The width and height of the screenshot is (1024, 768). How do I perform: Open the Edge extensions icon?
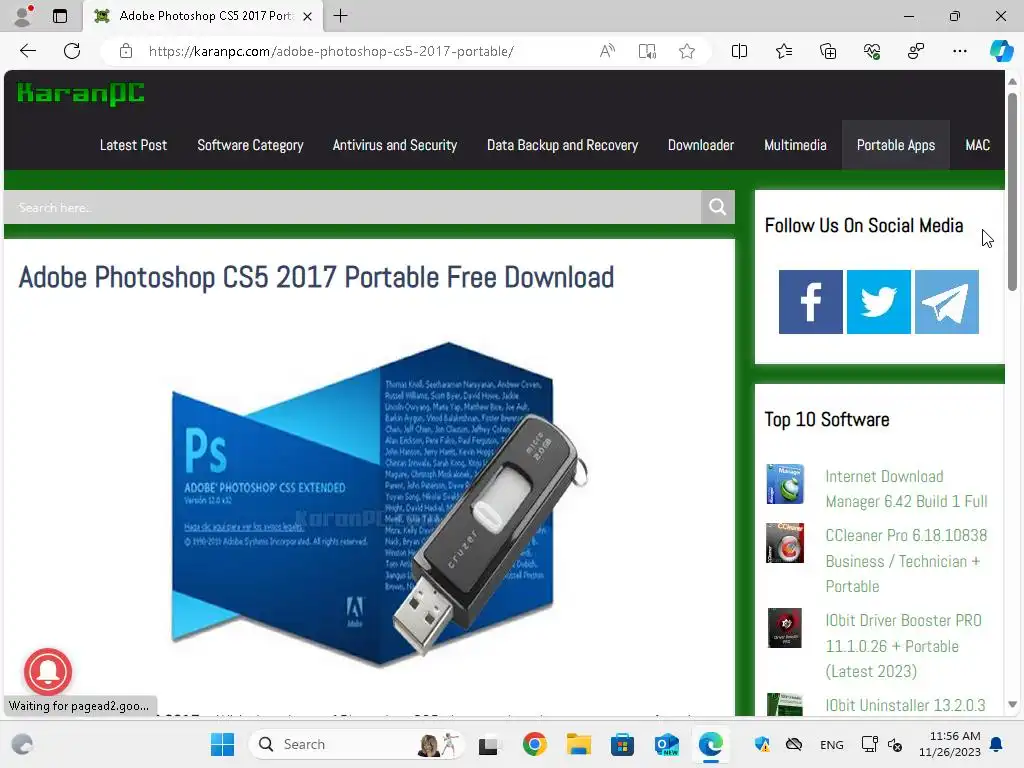tap(916, 51)
